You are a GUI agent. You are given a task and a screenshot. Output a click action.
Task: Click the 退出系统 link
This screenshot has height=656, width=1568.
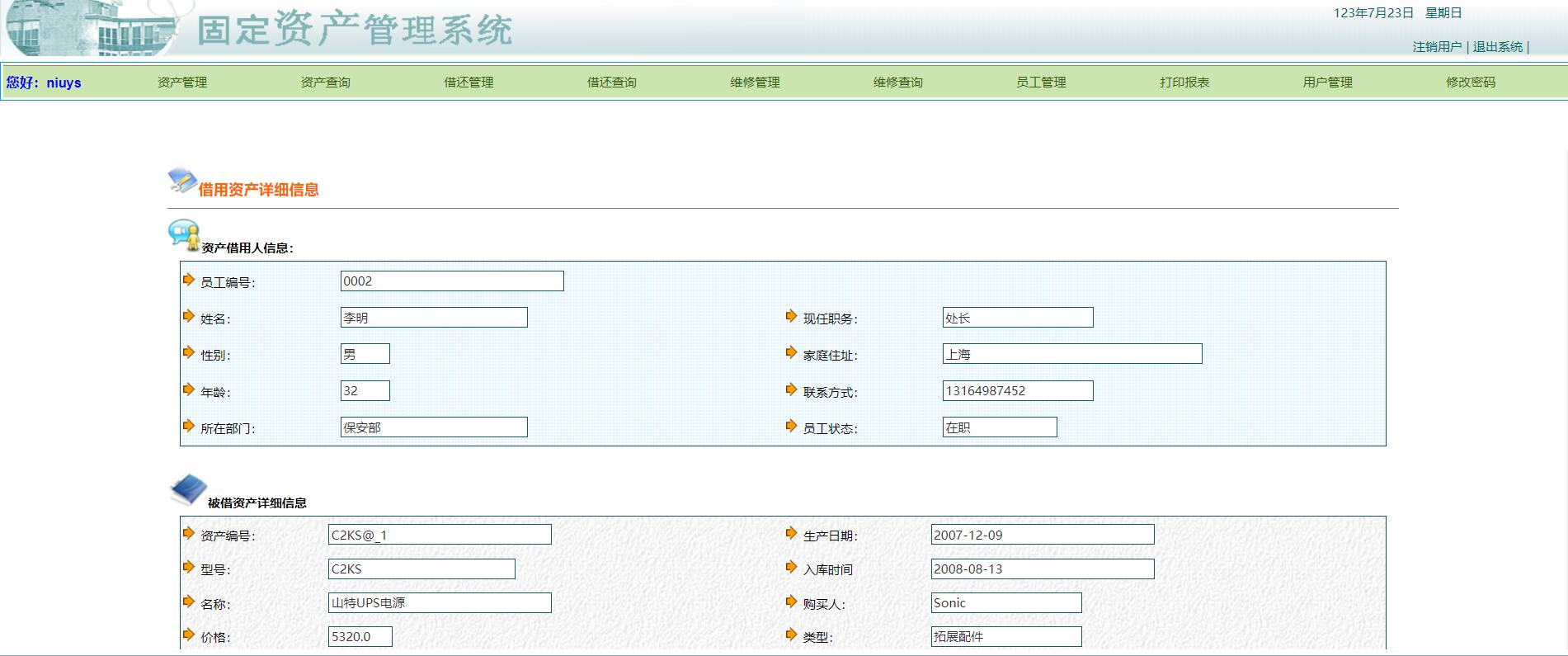tap(1498, 47)
